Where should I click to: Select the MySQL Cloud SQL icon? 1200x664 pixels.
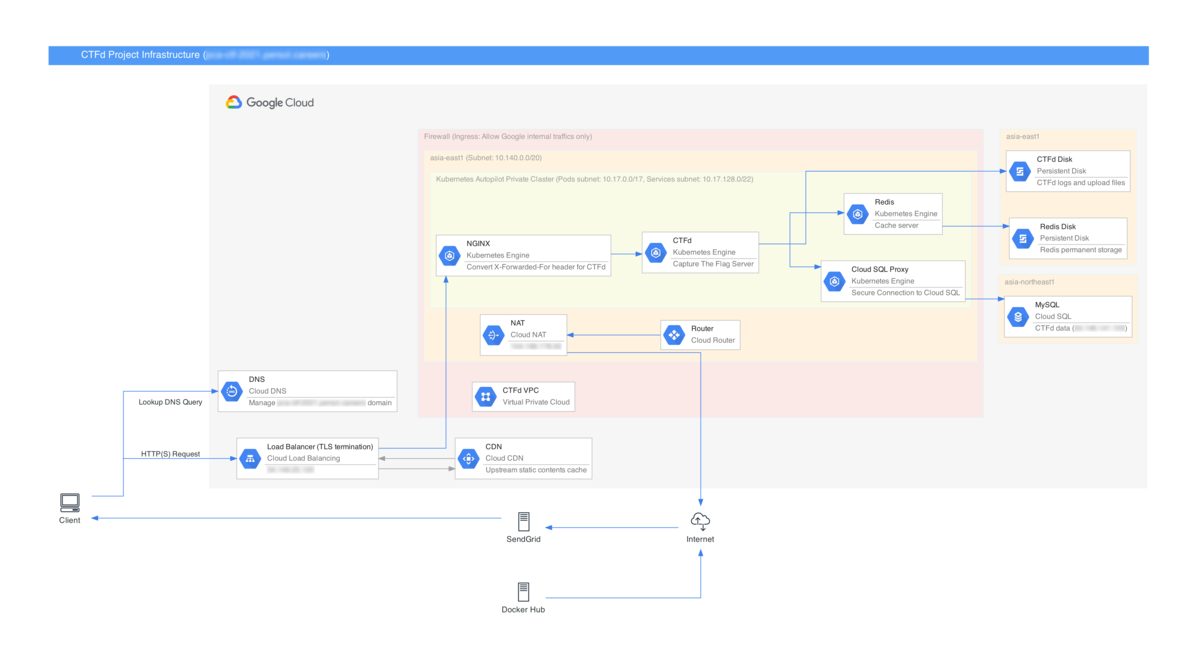pos(1018,317)
